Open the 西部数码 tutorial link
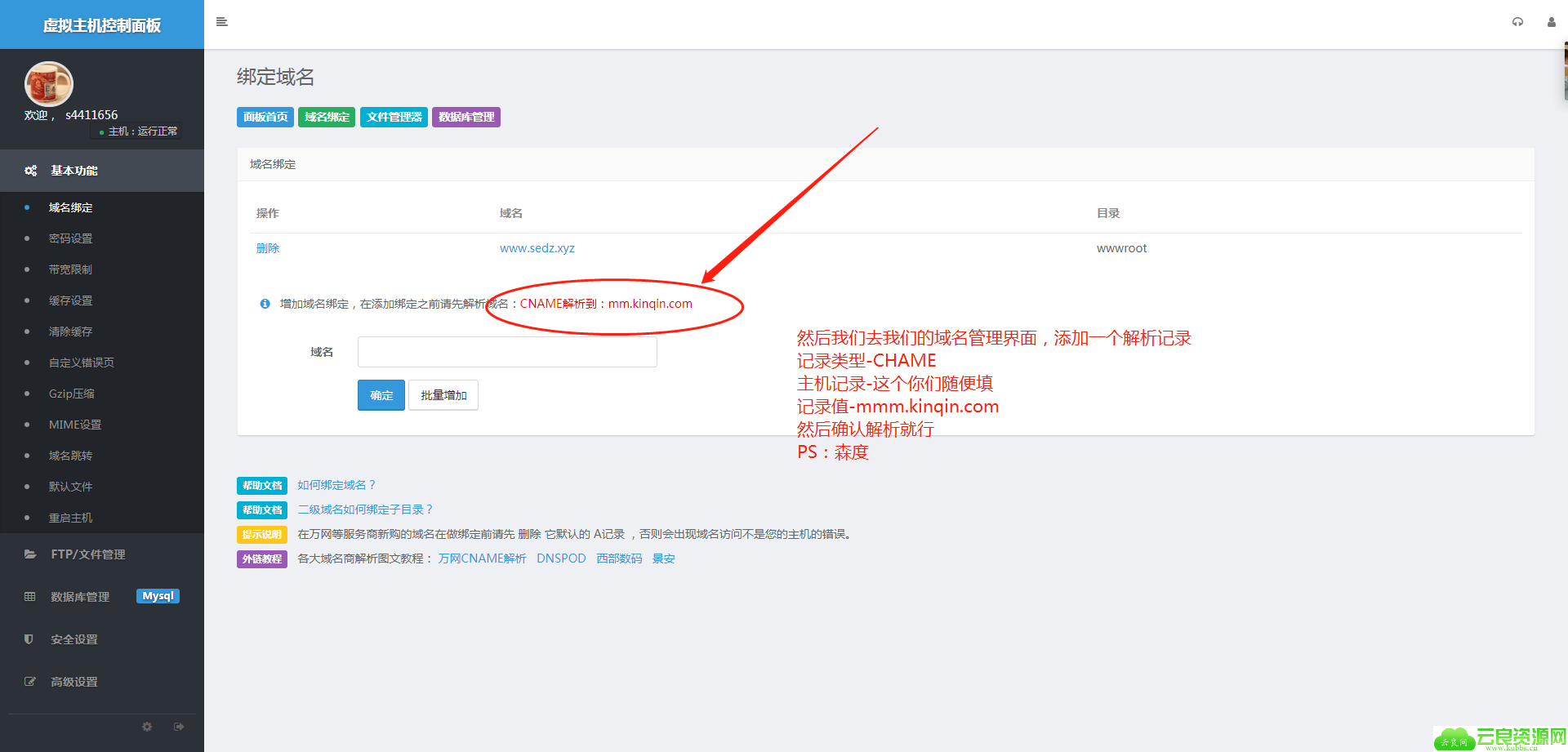The image size is (1568, 752). [619, 558]
